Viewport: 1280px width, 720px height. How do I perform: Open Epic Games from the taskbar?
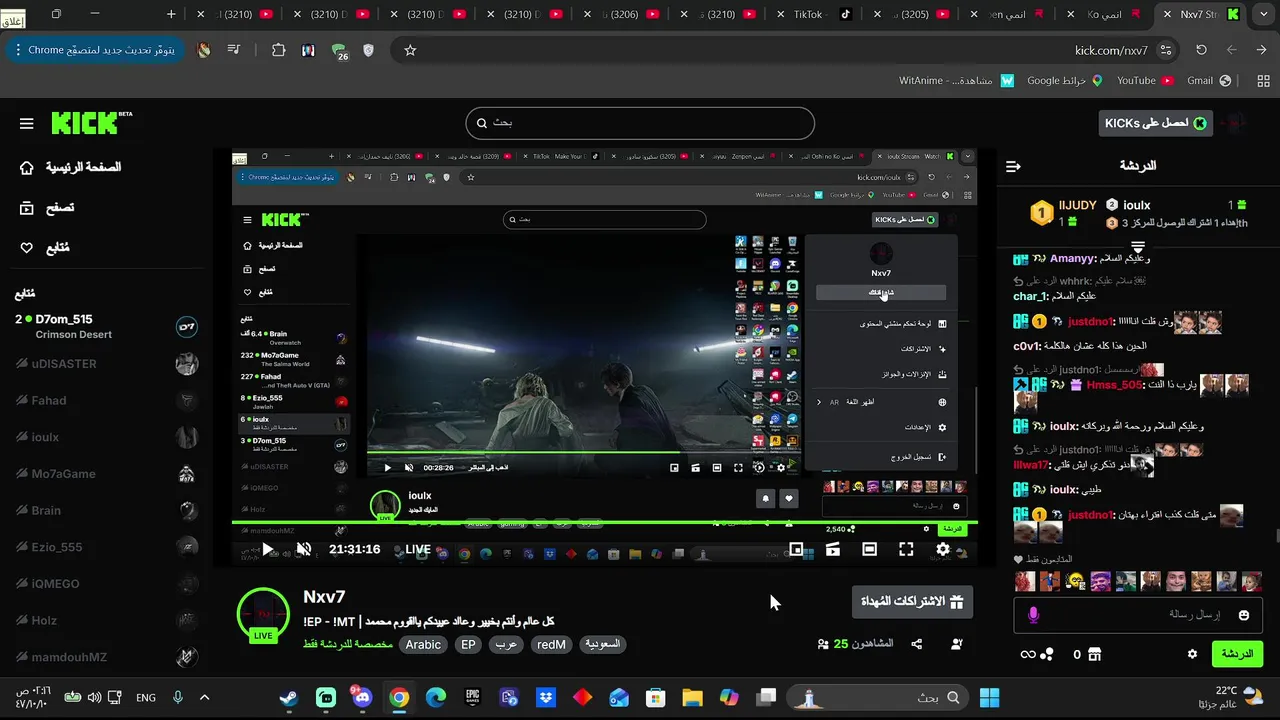472,698
